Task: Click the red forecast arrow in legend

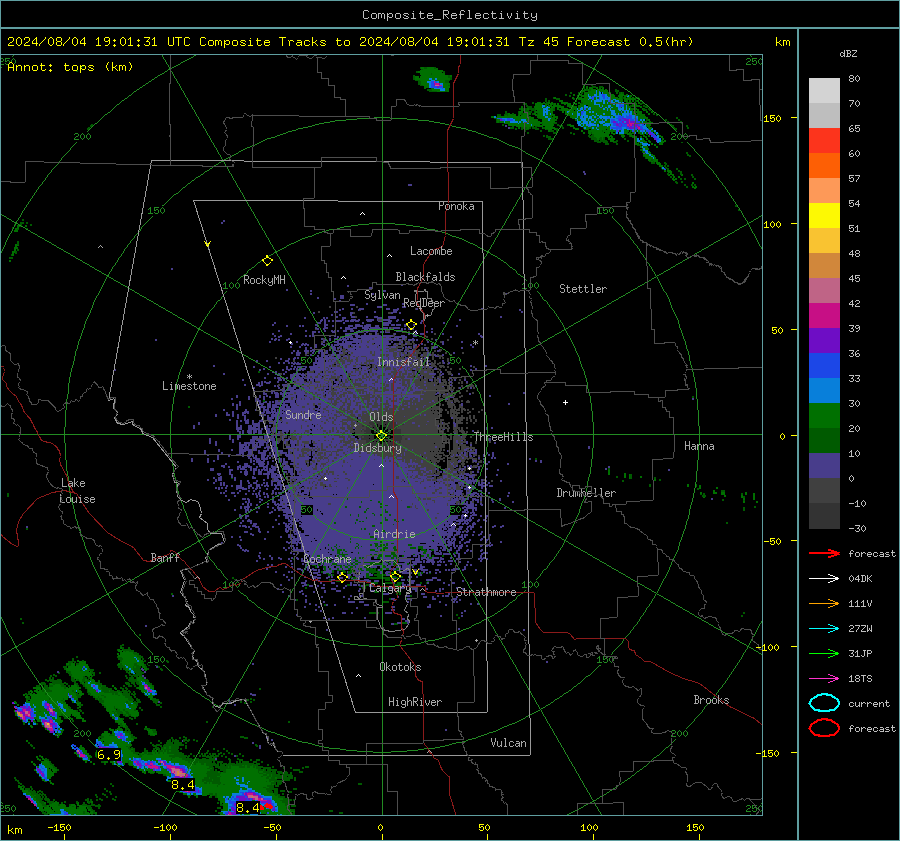Action: [x=824, y=553]
